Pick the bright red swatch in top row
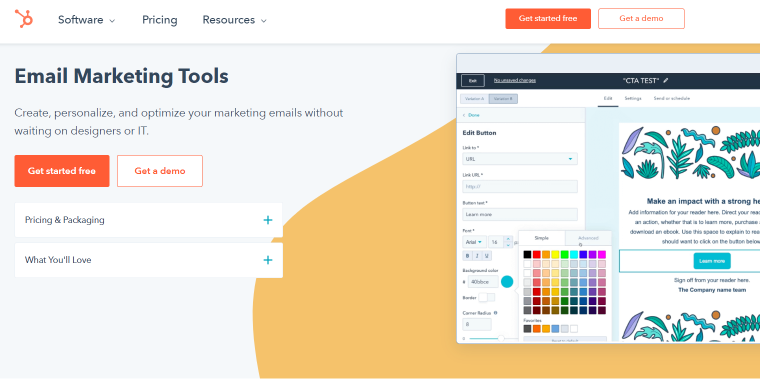760x379 pixels. pyautogui.click(x=537, y=254)
